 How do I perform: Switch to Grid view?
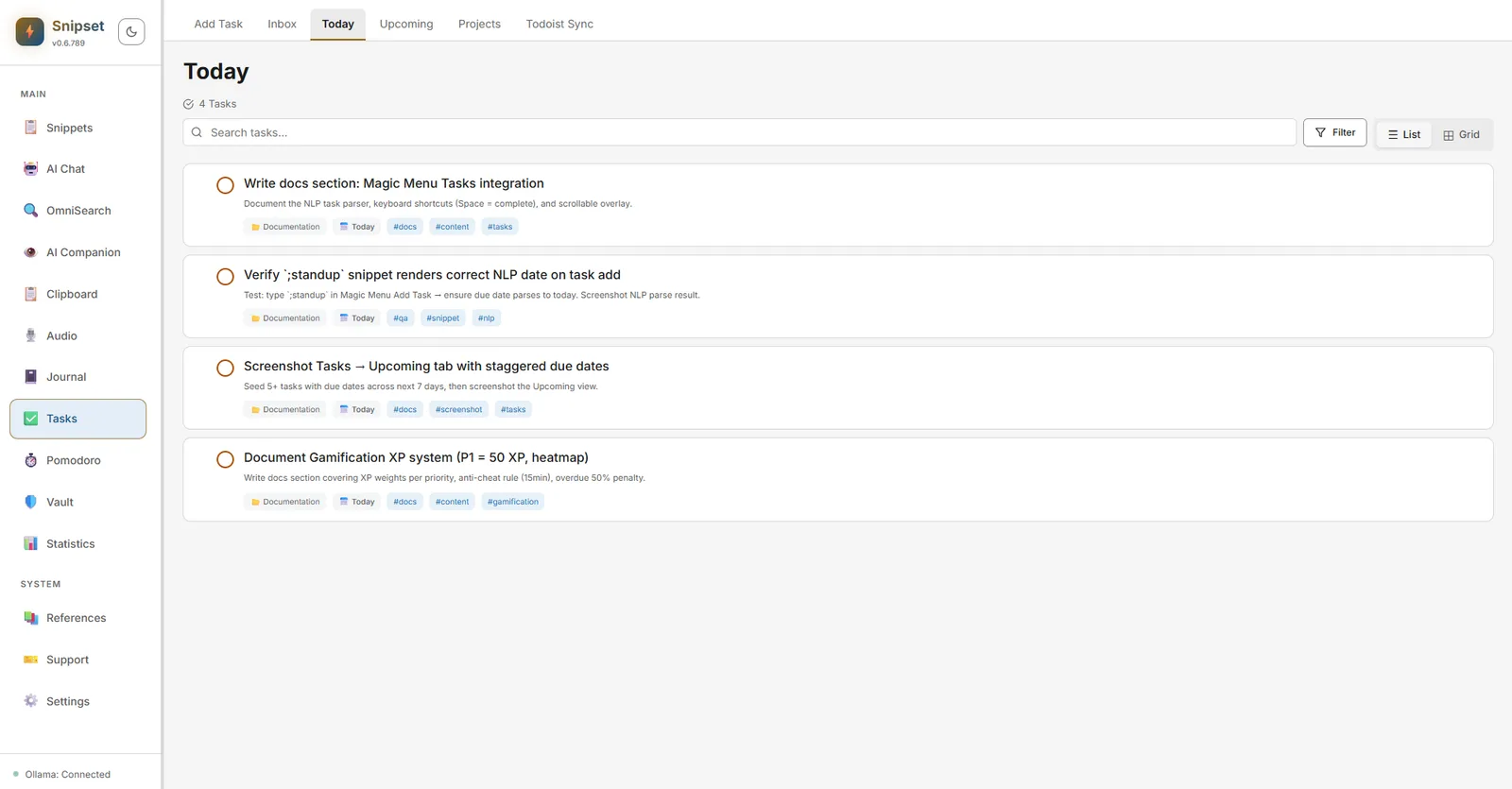coord(1462,134)
